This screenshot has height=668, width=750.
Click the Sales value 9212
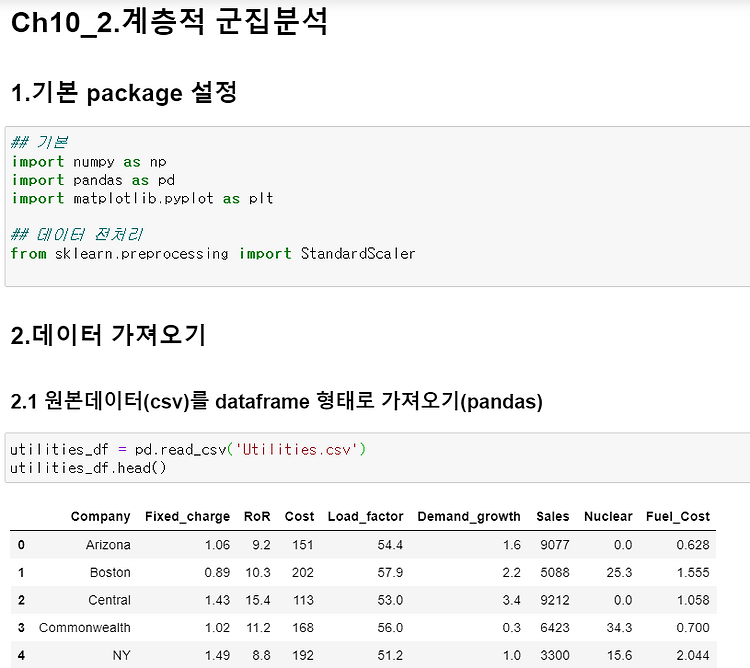click(555, 600)
